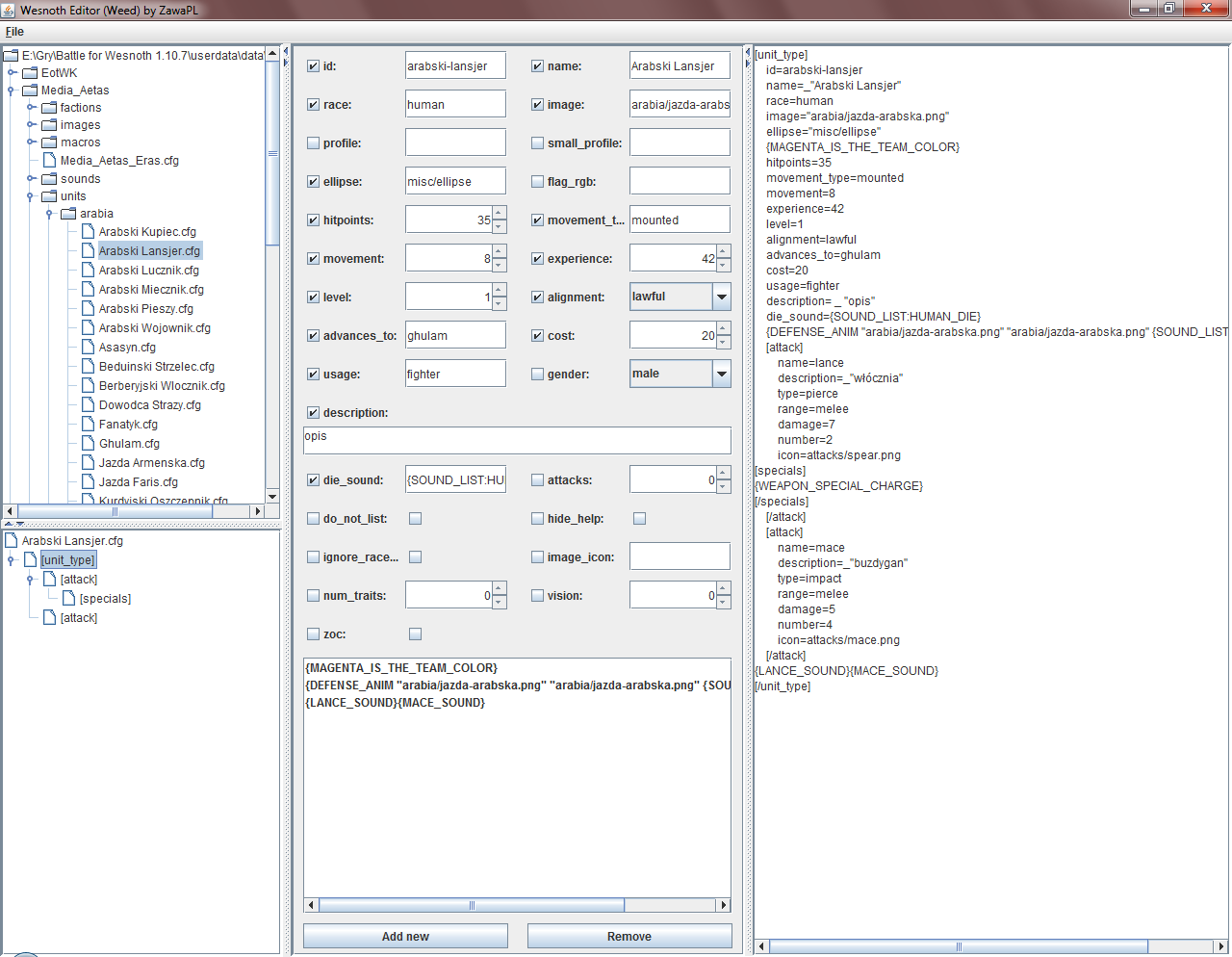
Task: Click the Media_Aetas_Eras.cfg file icon
Action: point(49,161)
